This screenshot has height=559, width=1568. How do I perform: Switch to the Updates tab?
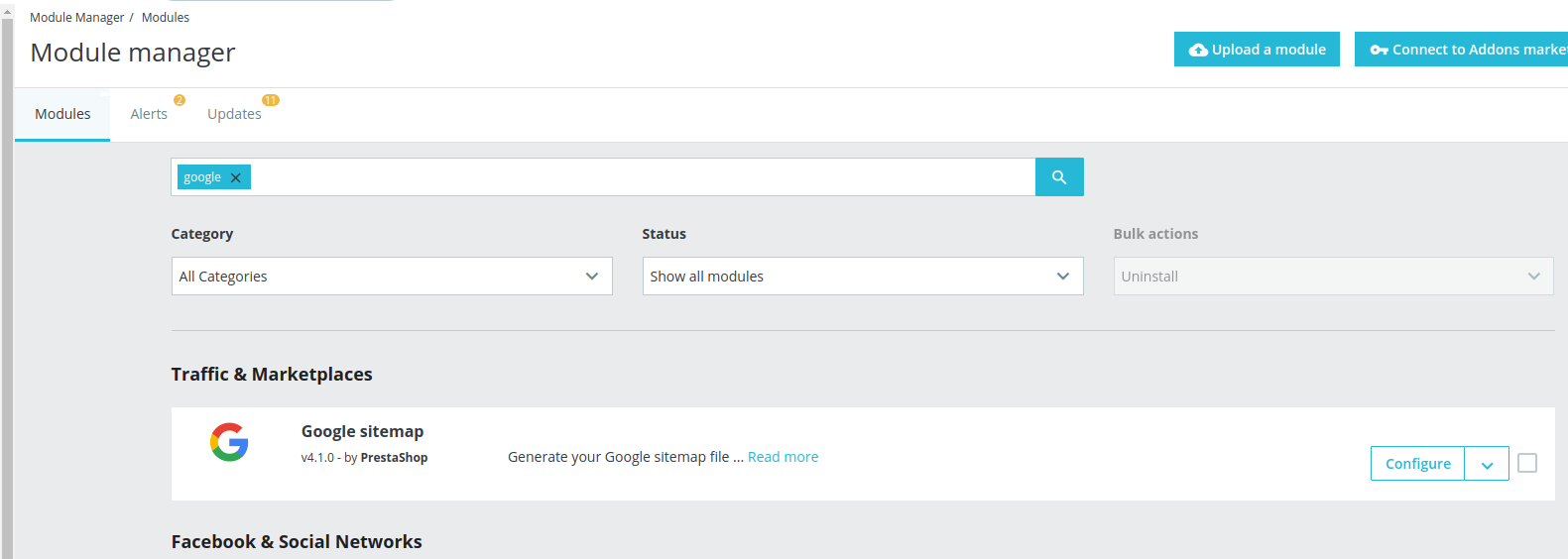234,114
